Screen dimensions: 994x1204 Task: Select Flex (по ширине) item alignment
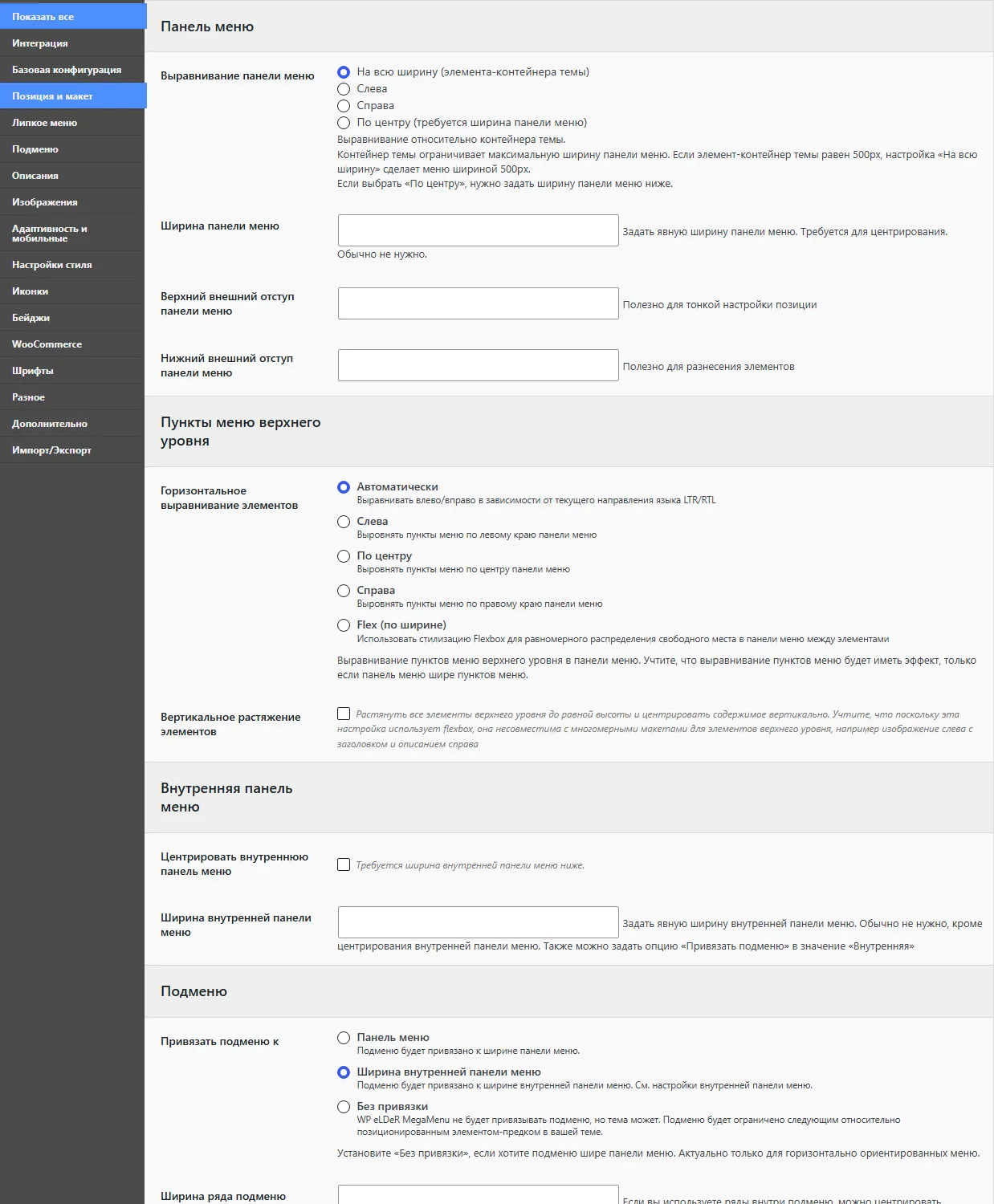[x=344, y=625]
